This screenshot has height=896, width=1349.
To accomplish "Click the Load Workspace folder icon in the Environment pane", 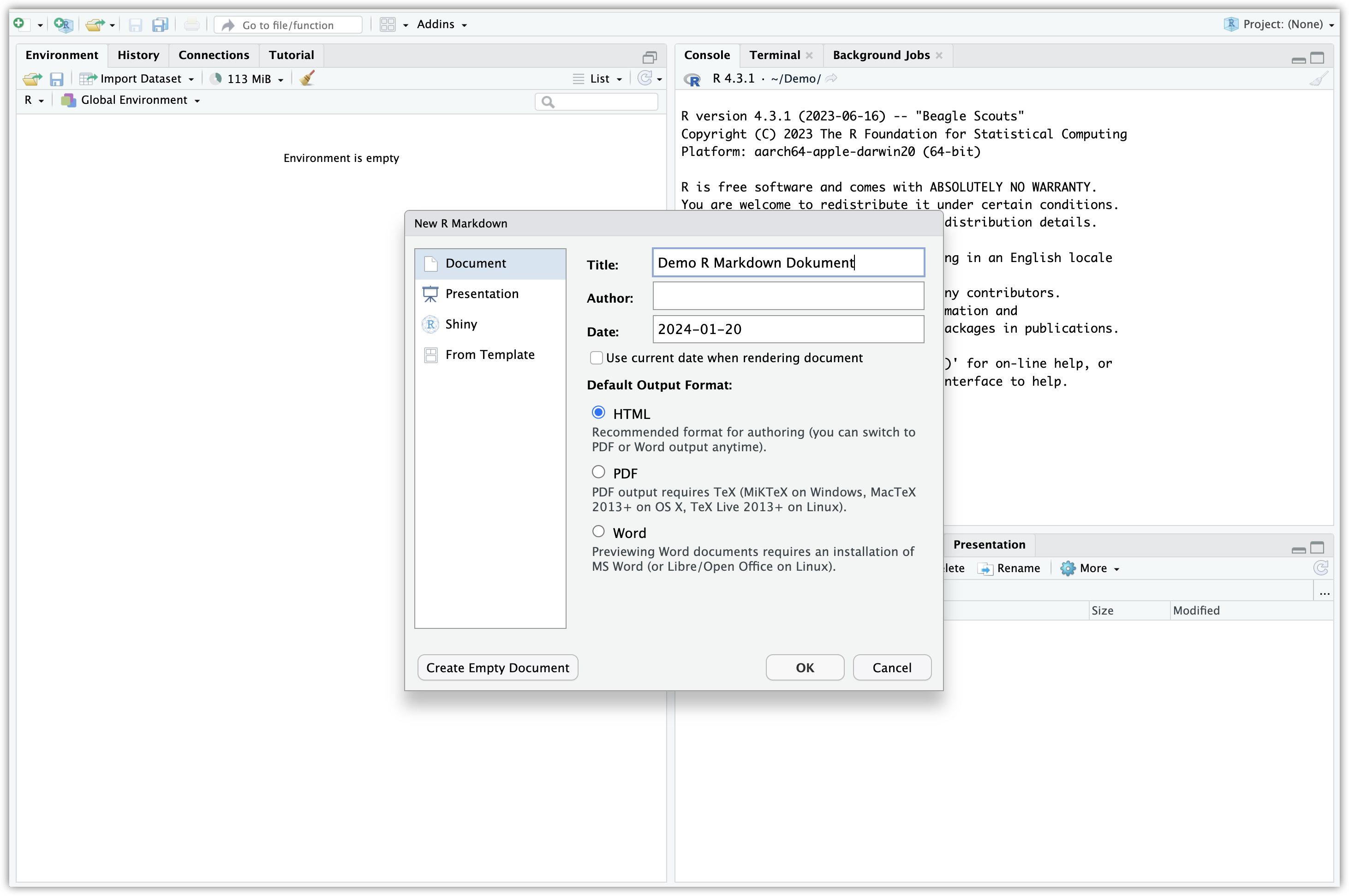I will [x=32, y=79].
